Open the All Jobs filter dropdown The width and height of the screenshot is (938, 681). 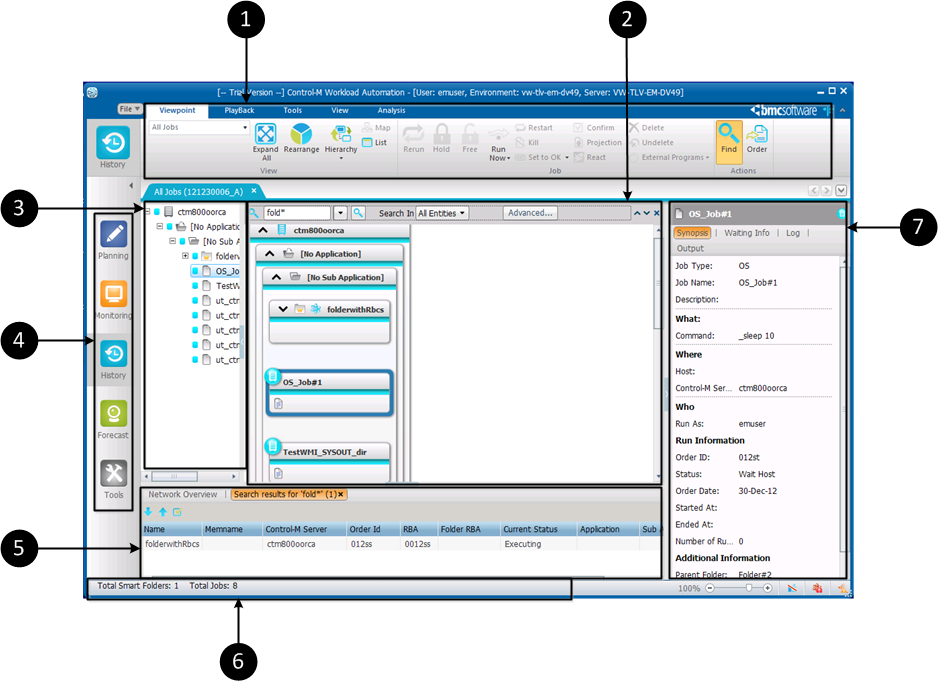pos(245,128)
